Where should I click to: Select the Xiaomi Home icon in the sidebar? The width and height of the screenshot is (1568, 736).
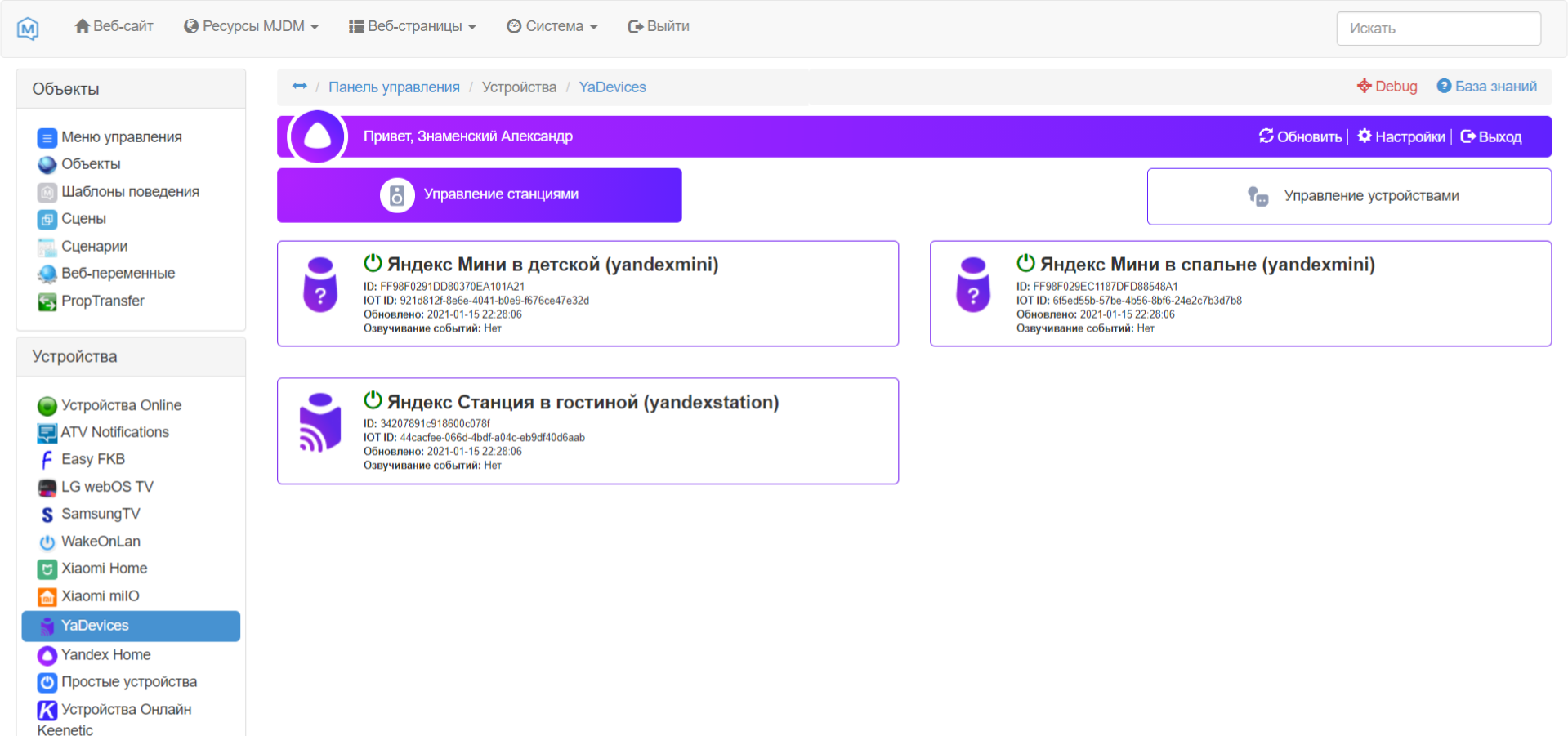click(x=47, y=569)
